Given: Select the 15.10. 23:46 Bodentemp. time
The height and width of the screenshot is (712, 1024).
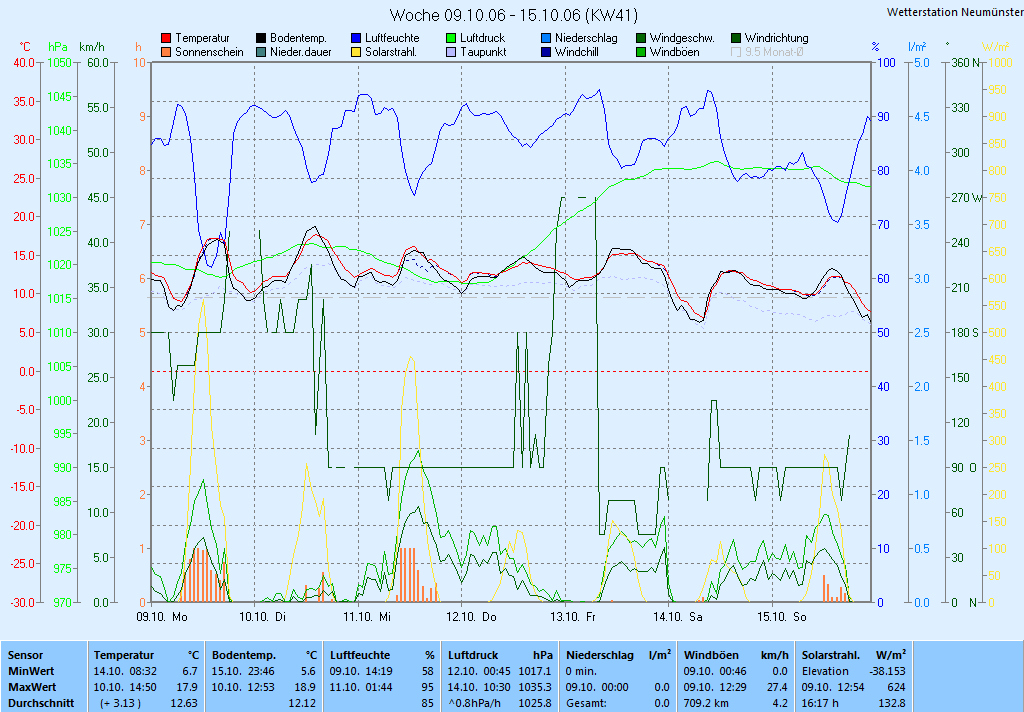Looking at the screenshot, I should coord(243,672).
